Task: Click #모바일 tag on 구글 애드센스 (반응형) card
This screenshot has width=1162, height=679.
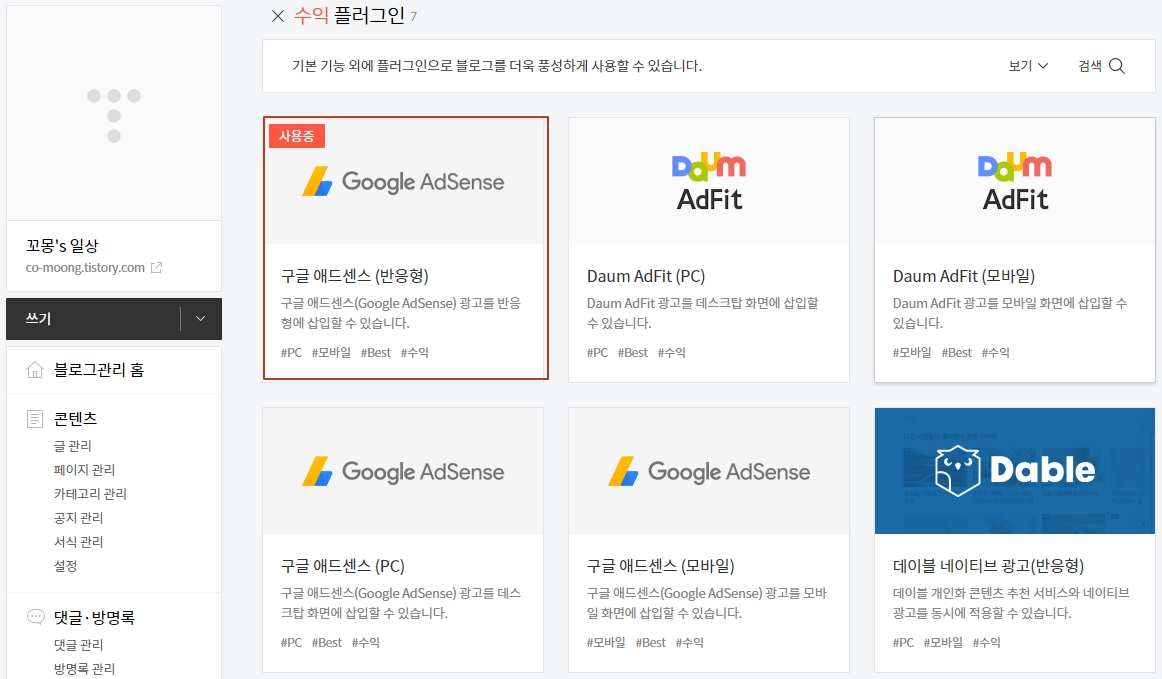Action: (331, 353)
